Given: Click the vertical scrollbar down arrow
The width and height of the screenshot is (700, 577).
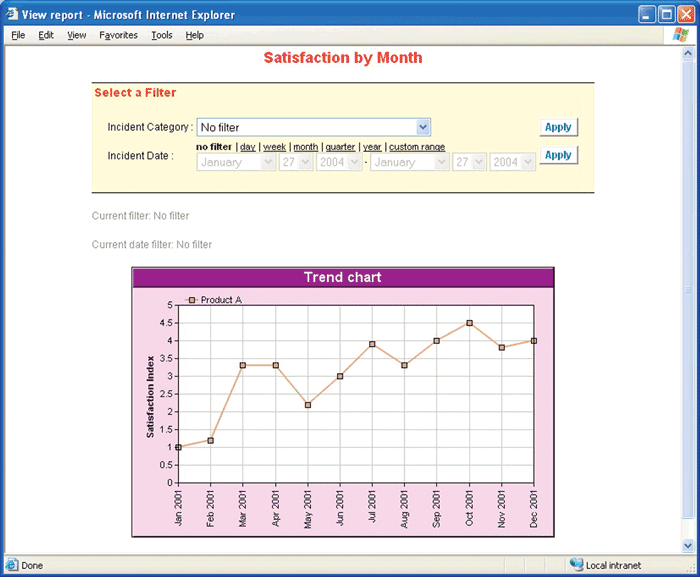Looking at the screenshot, I should pos(689,546).
